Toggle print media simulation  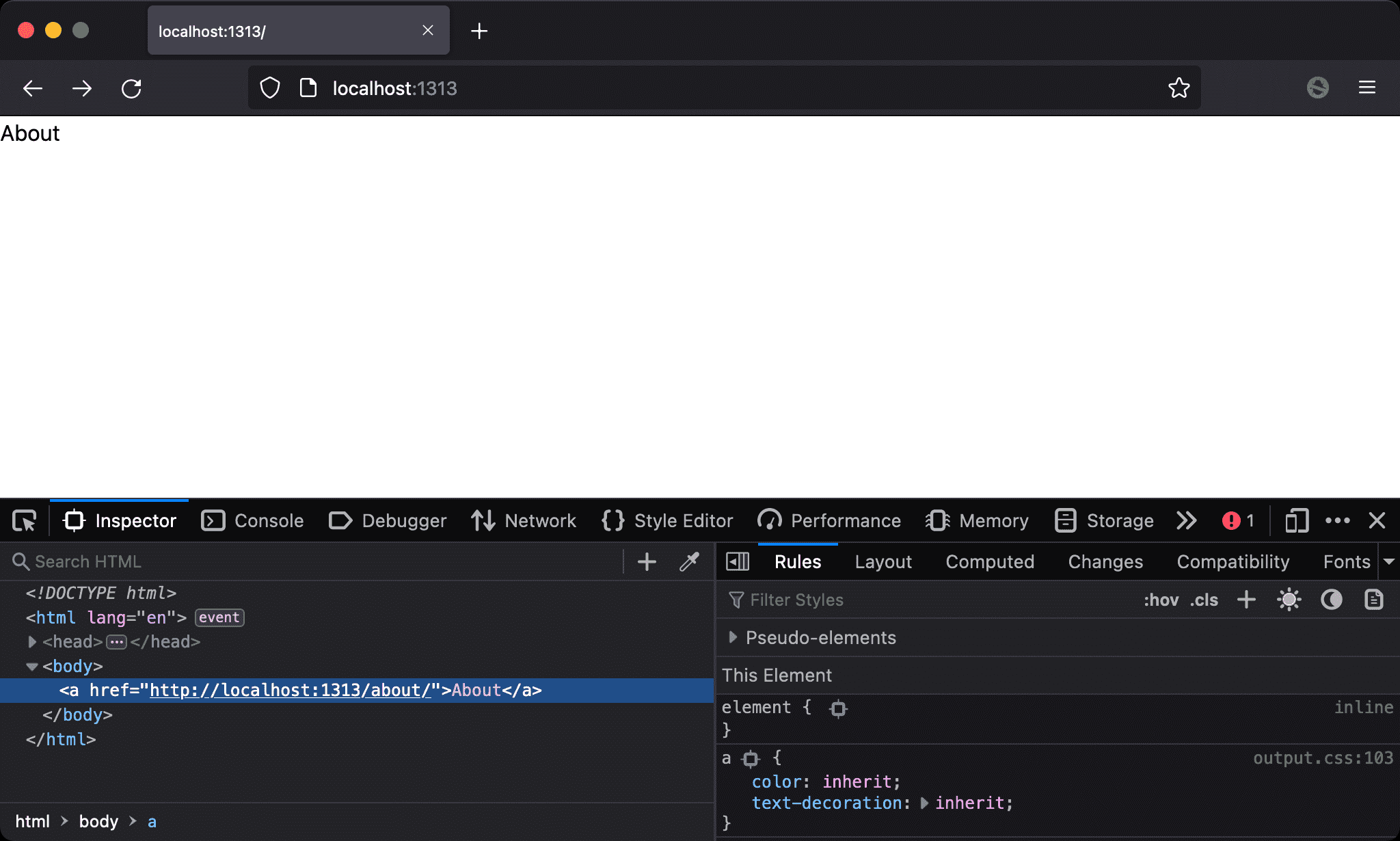(x=1373, y=600)
